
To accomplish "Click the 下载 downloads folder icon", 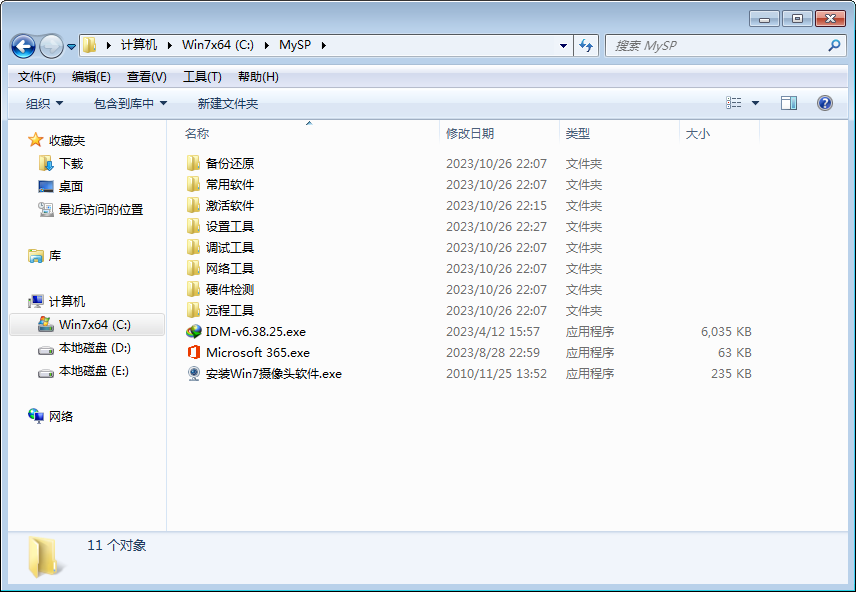I will (46, 164).
